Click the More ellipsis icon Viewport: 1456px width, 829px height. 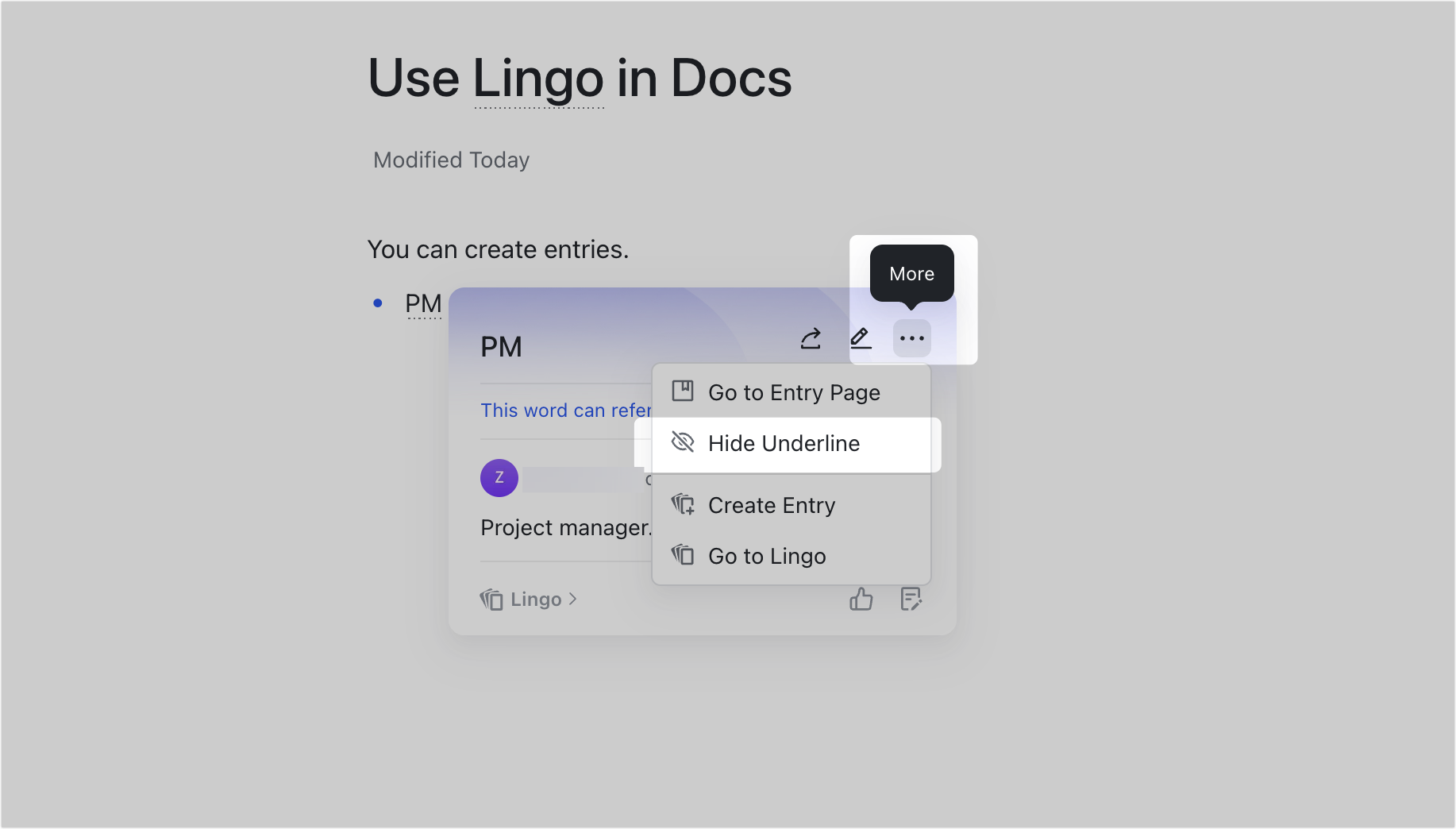(911, 337)
